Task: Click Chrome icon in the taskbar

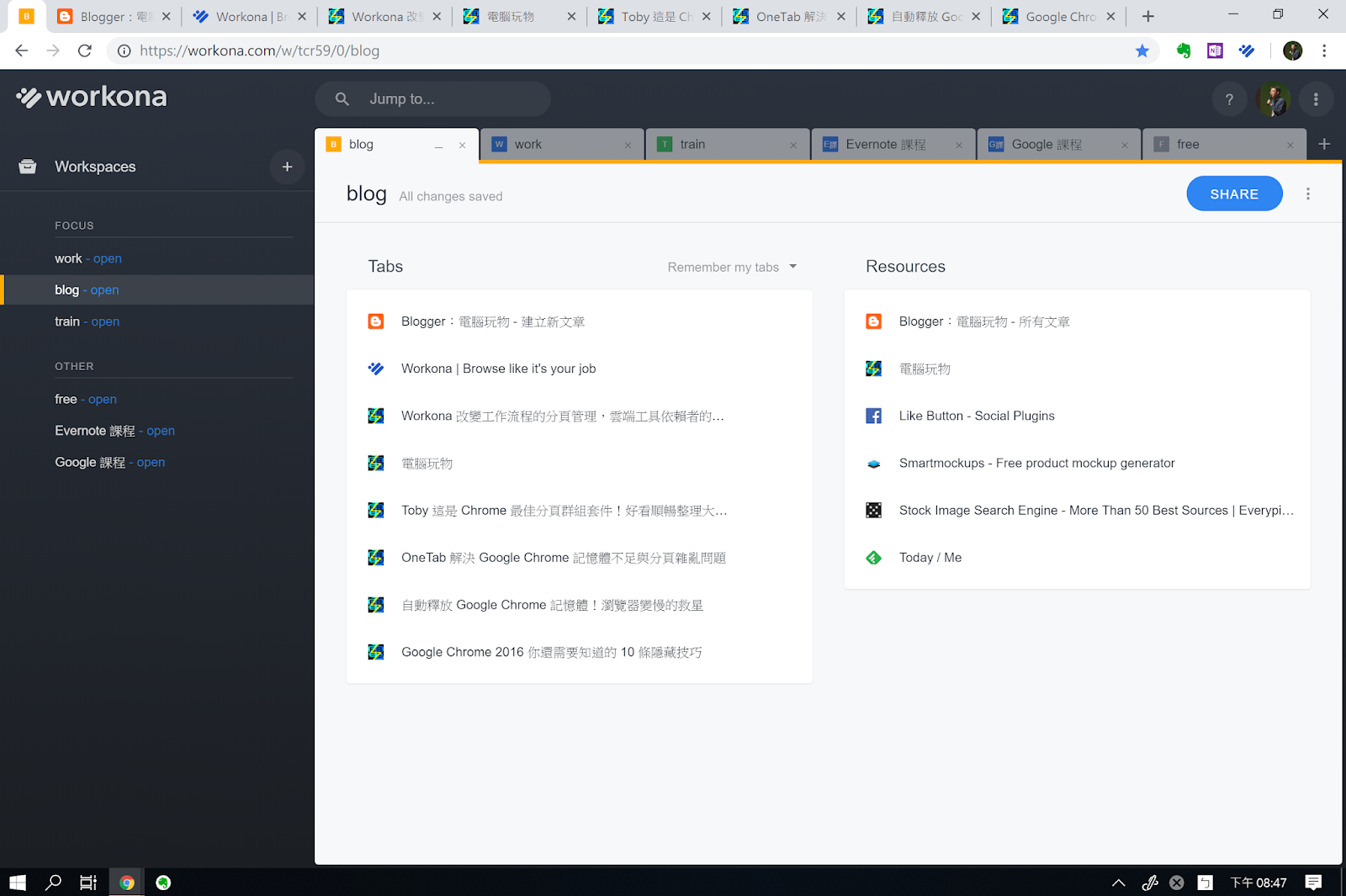Action: point(127,883)
